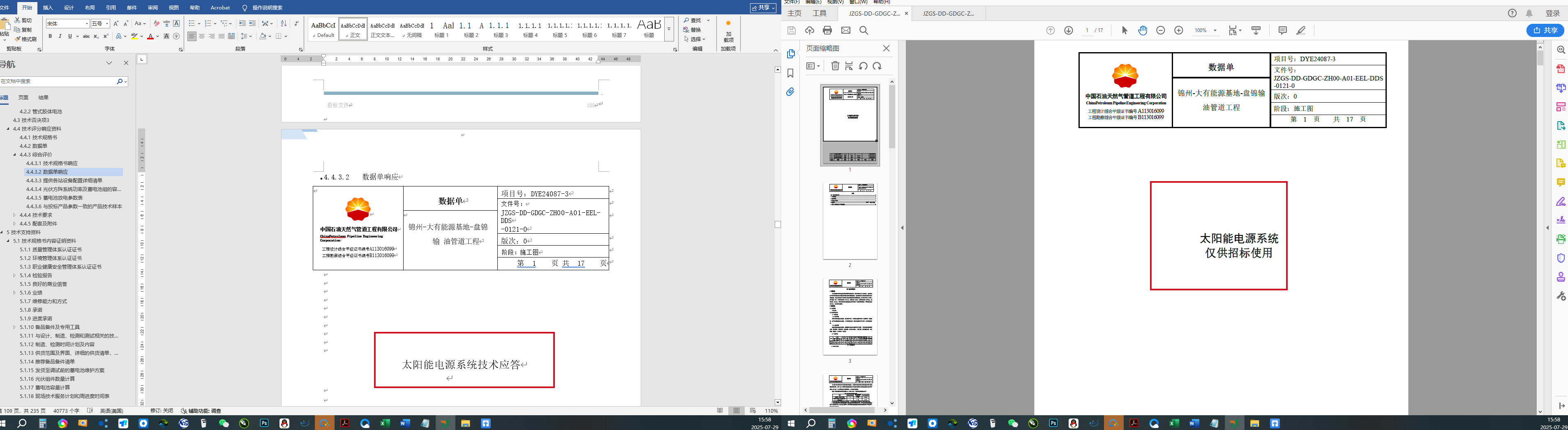Viewport: 1568px width, 430px height.
Task: Zoom in PDF with plus button
Action: click(1178, 30)
